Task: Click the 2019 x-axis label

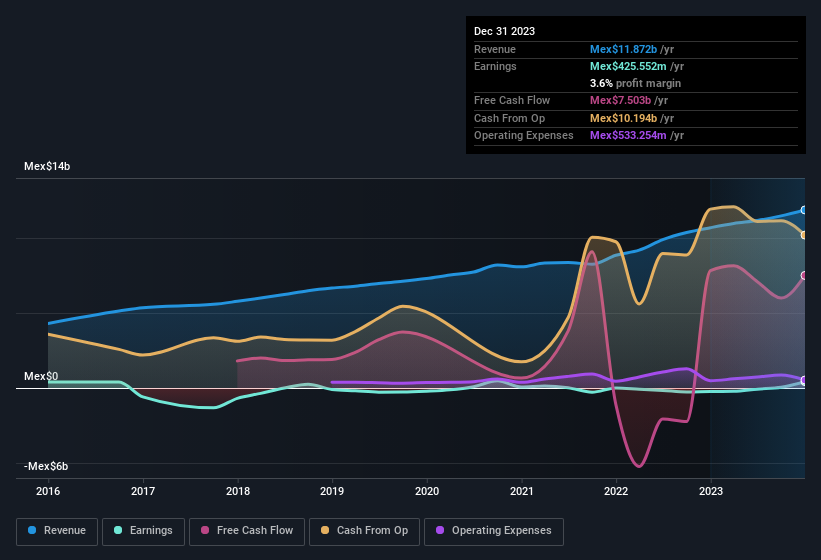Action: click(x=332, y=491)
